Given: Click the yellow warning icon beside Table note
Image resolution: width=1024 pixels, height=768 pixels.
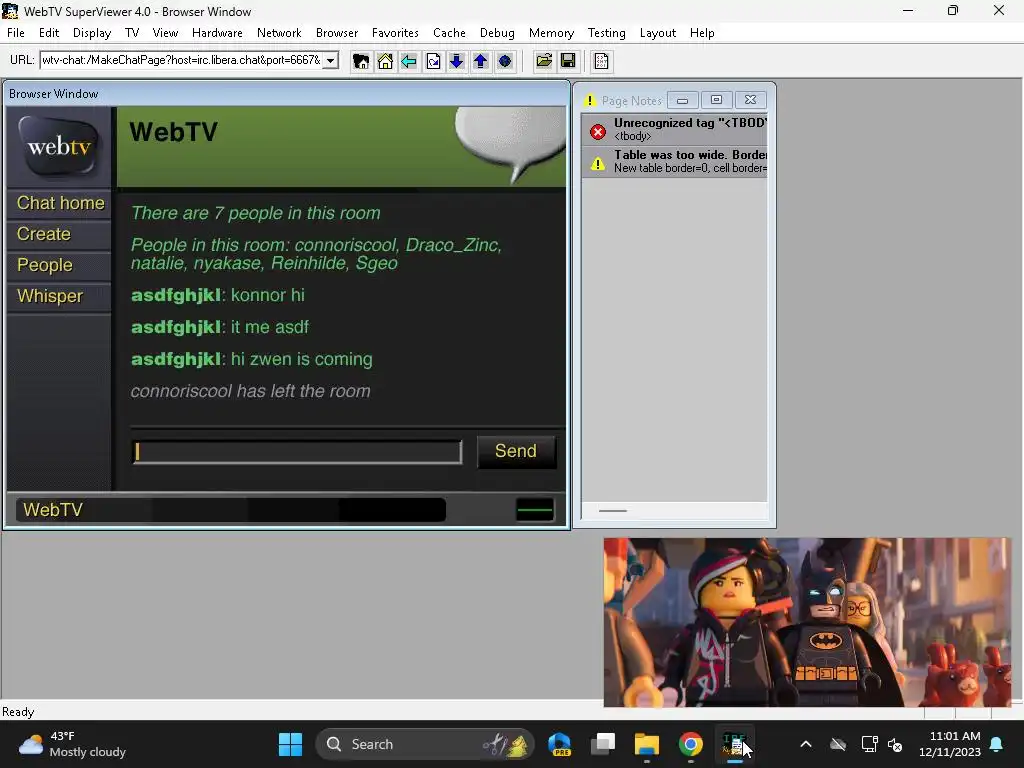Looking at the screenshot, I should [x=598, y=163].
